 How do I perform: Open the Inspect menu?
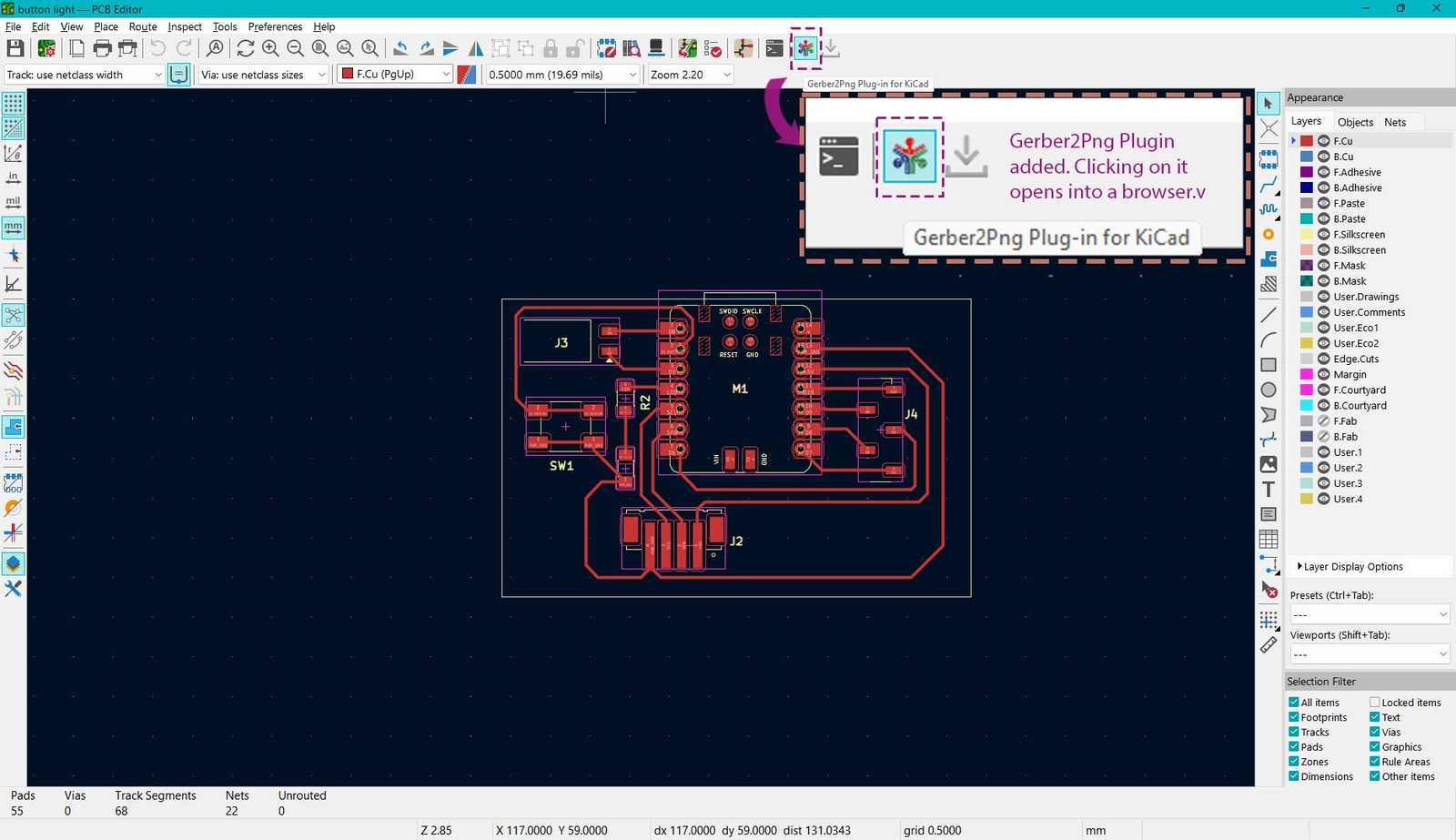click(x=185, y=26)
